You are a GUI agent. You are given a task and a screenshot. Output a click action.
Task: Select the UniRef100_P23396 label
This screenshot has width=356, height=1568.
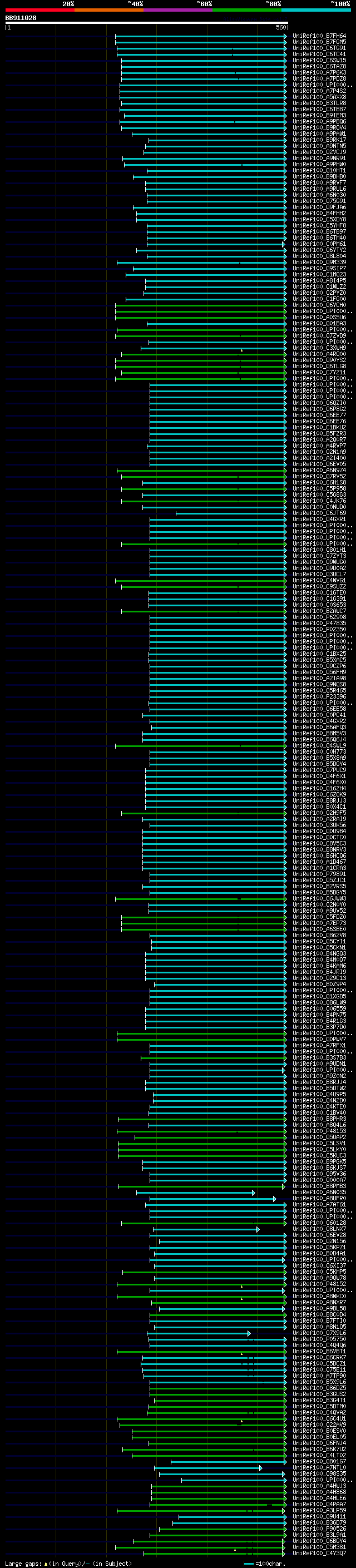coord(319,696)
